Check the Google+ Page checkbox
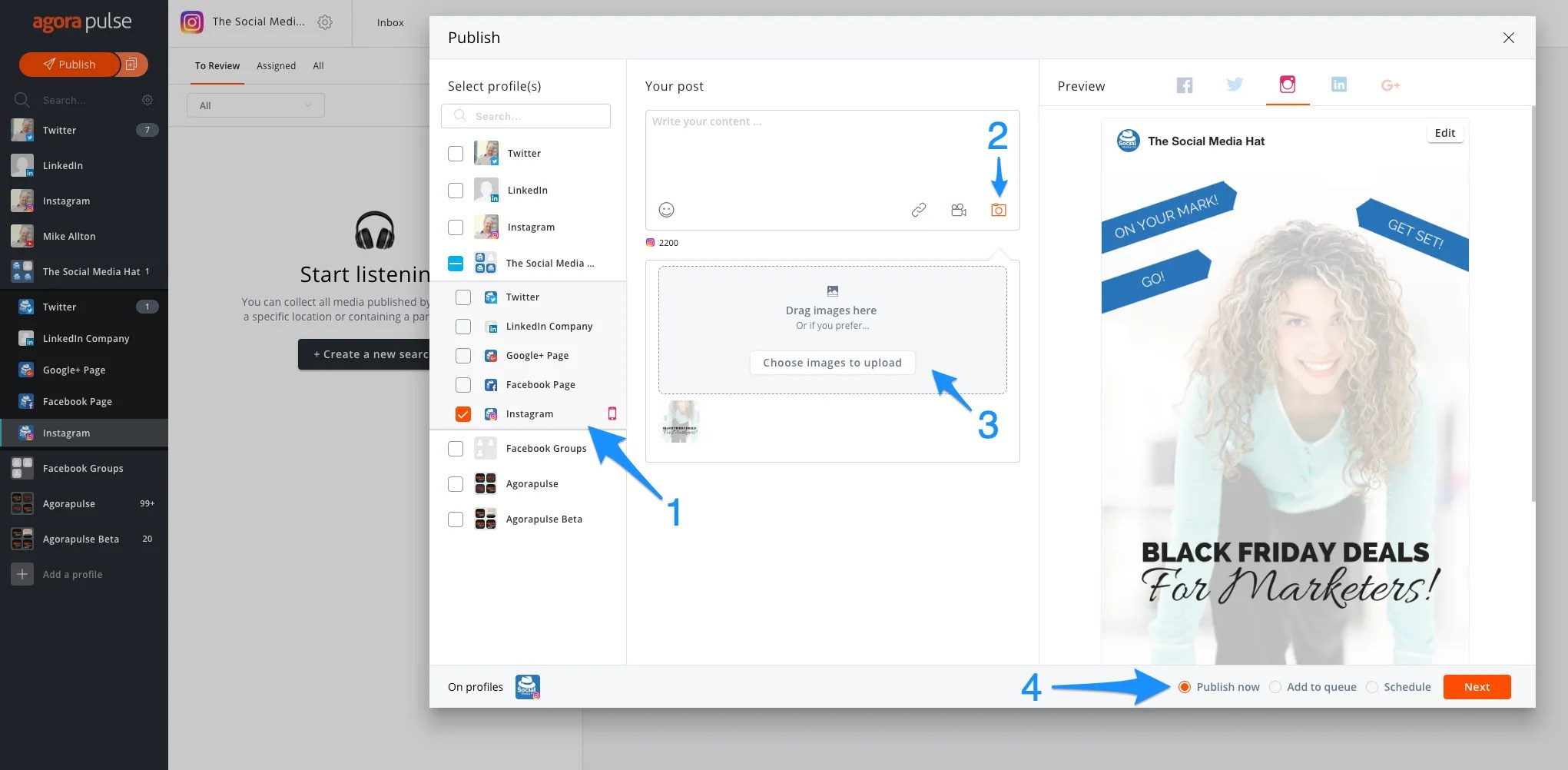The image size is (1568, 770). point(463,356)
